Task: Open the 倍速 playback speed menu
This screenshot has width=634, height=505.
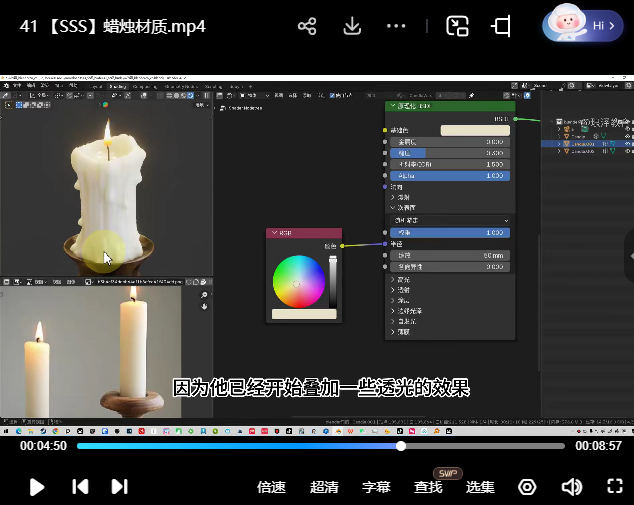Action: click(x=271, y=487)
